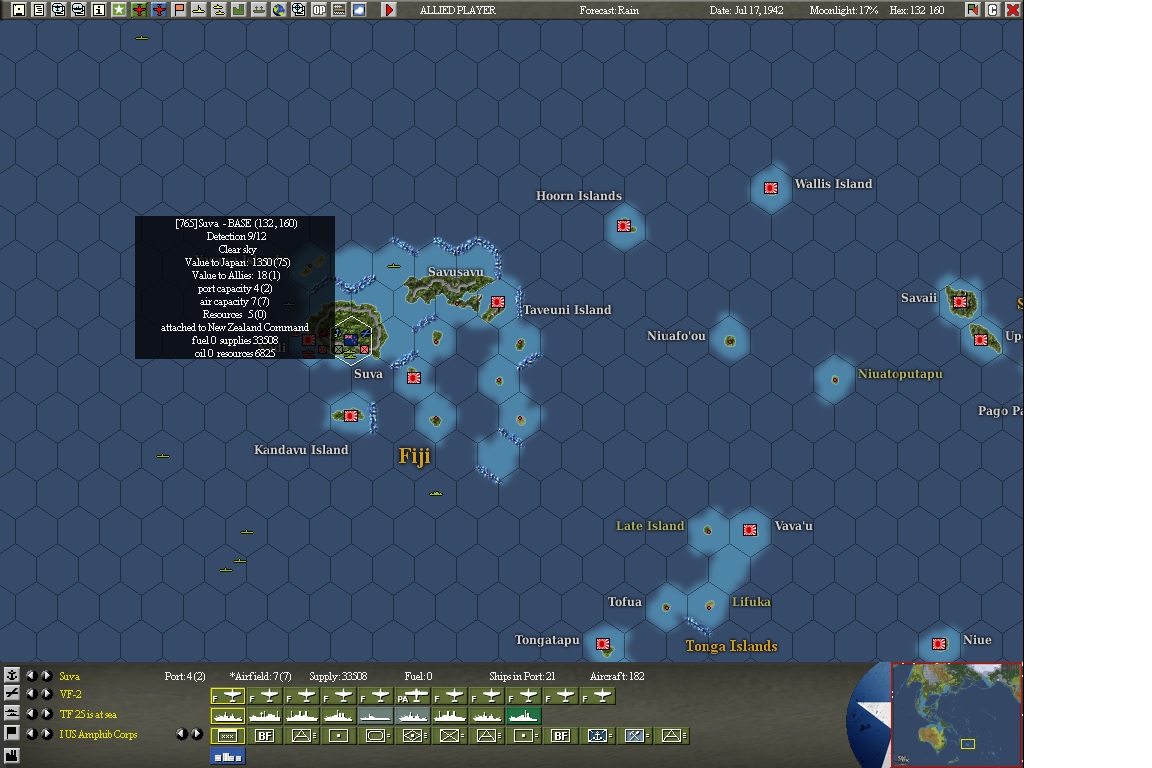Click the green and red flag icon
The height and width of the screenshot is (768, 1152).
tap(973, 10)
